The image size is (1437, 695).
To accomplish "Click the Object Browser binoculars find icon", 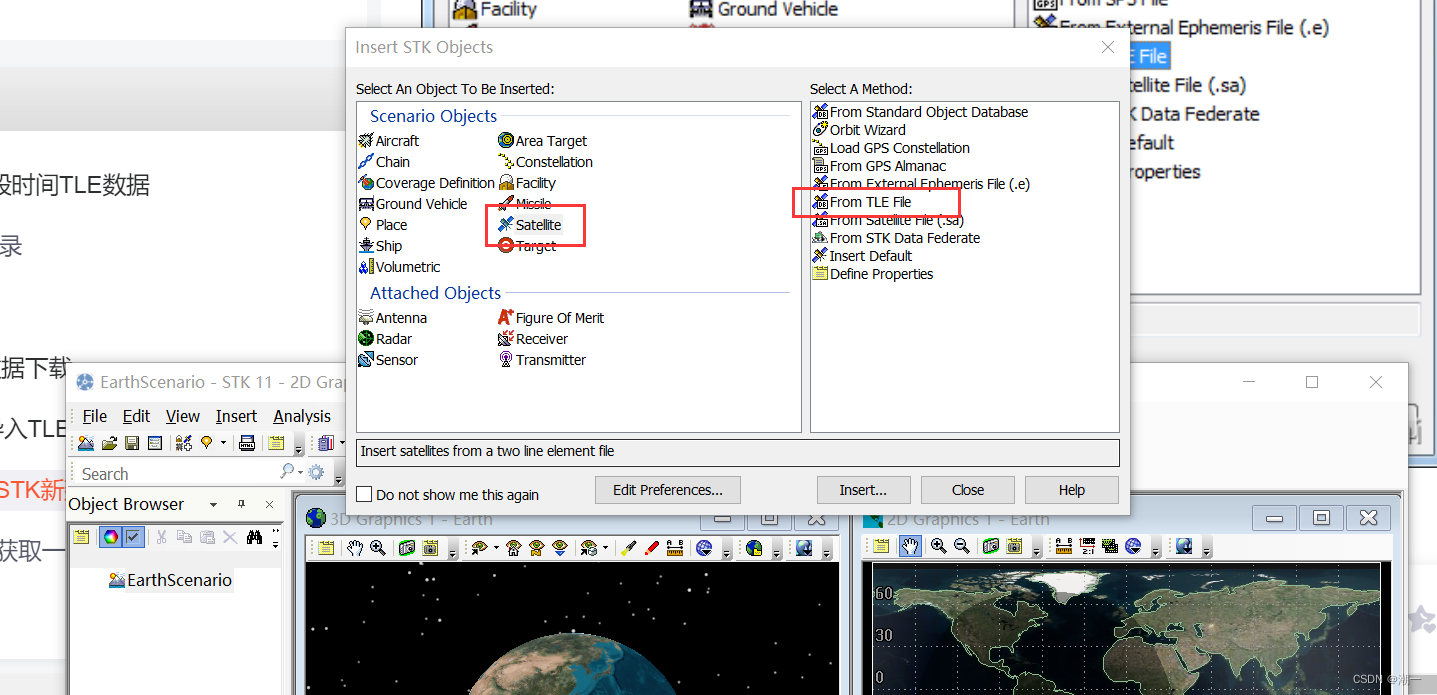I will click(255, 537).
